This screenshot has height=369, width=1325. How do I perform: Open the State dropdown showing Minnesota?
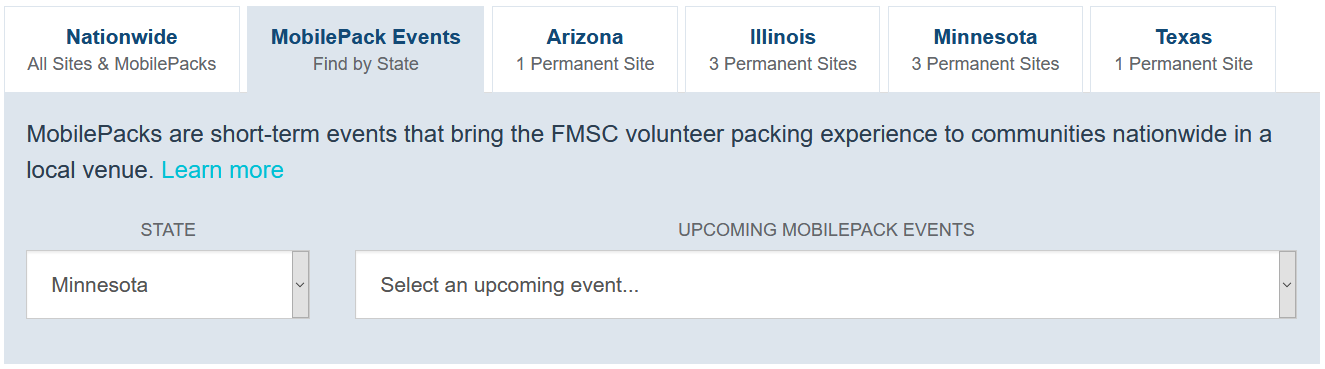pyautogui.click(x=168, y=285)
